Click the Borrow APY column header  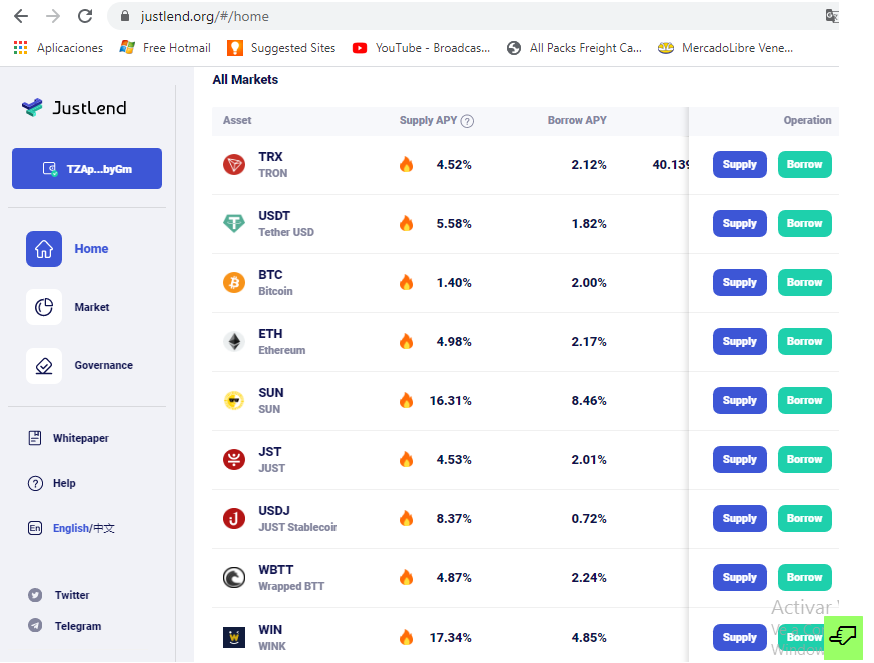577,120
